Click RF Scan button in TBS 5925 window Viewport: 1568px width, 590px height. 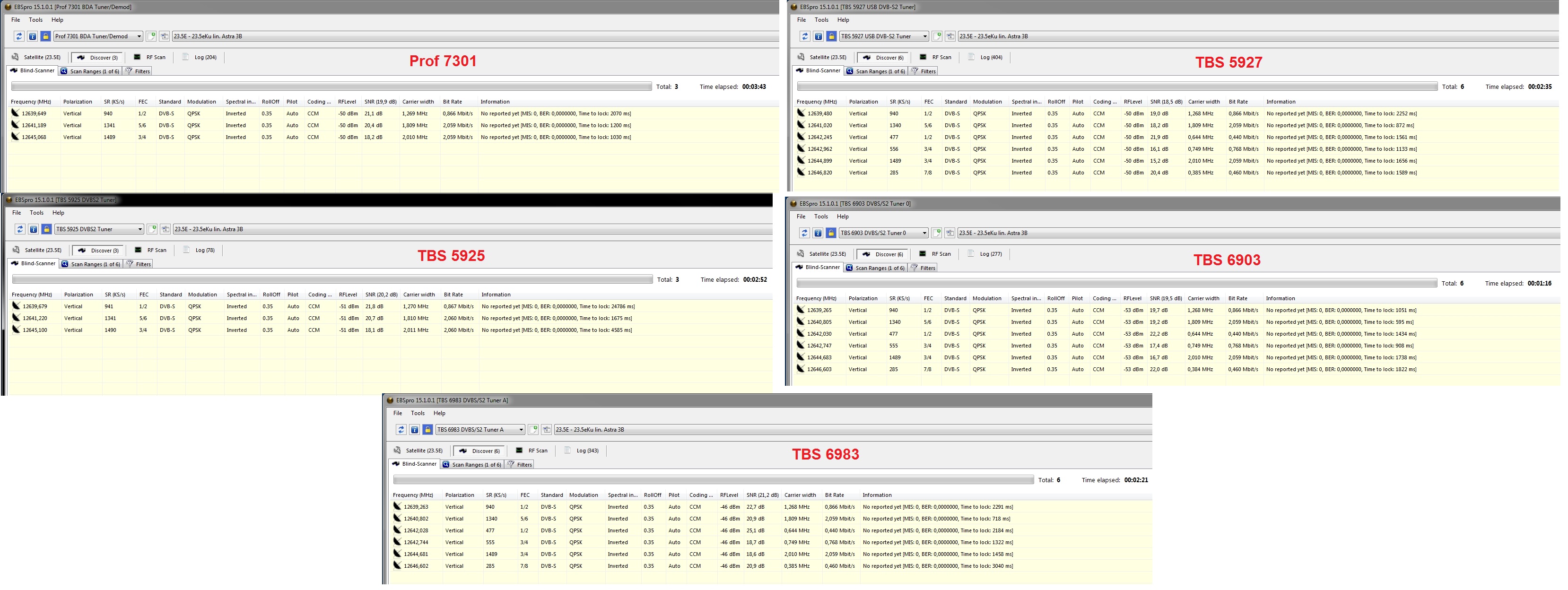tap(151, 250)
